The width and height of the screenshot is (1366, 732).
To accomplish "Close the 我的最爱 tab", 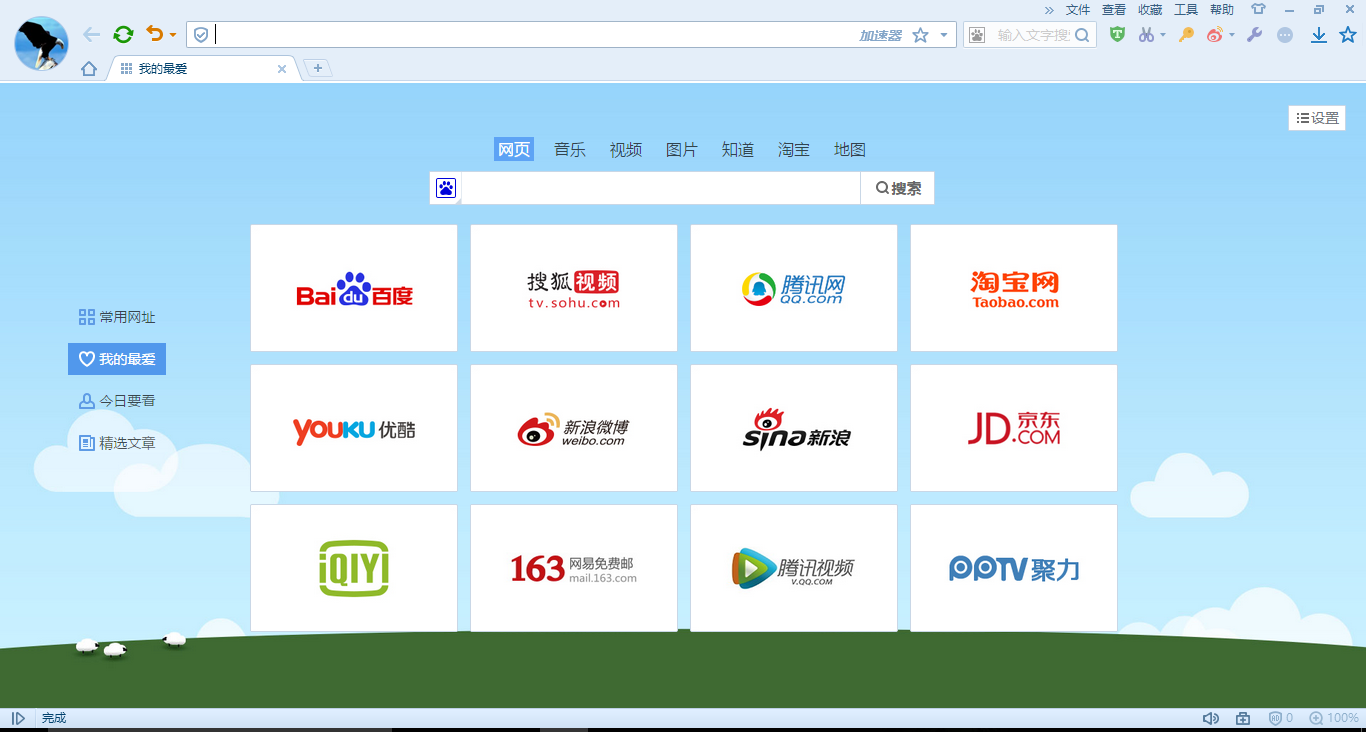I will [x=282, y=69].
